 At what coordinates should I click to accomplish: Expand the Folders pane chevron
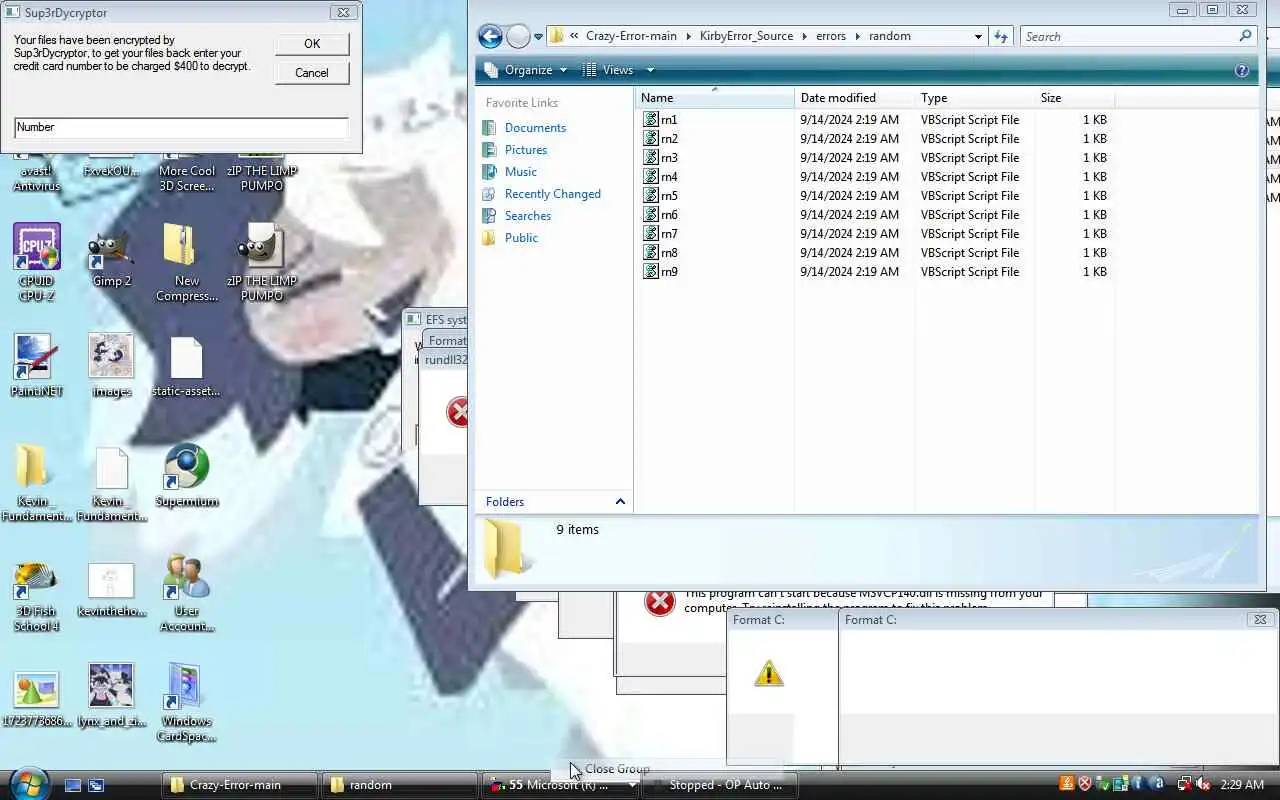(620, 502)
